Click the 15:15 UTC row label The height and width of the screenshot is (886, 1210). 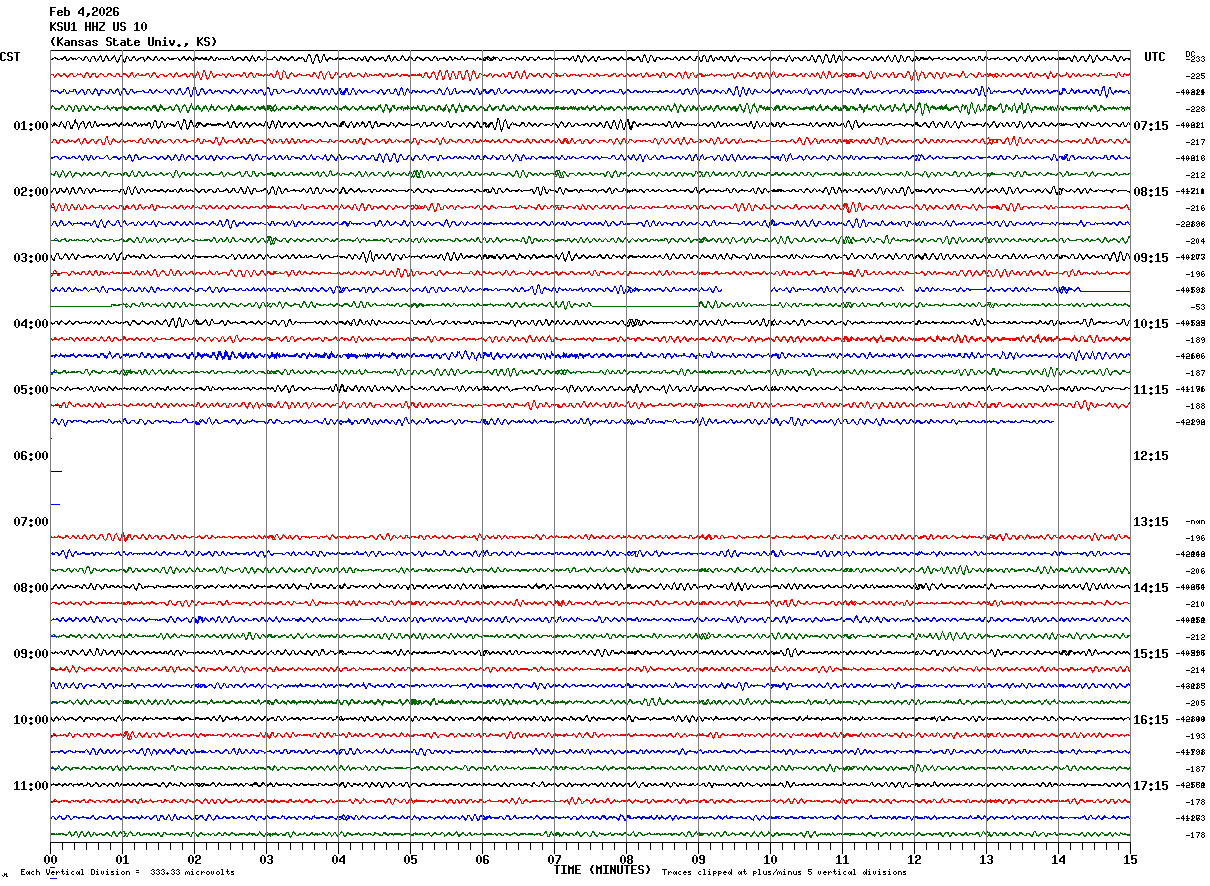click(x=1151, y=654)
